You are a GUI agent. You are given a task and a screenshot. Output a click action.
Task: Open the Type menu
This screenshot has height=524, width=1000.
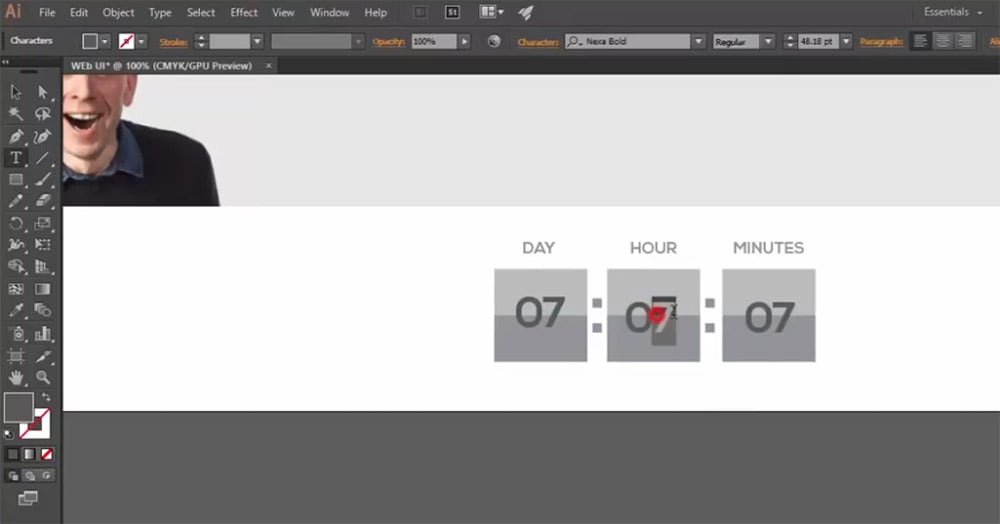tap(160, 12)
